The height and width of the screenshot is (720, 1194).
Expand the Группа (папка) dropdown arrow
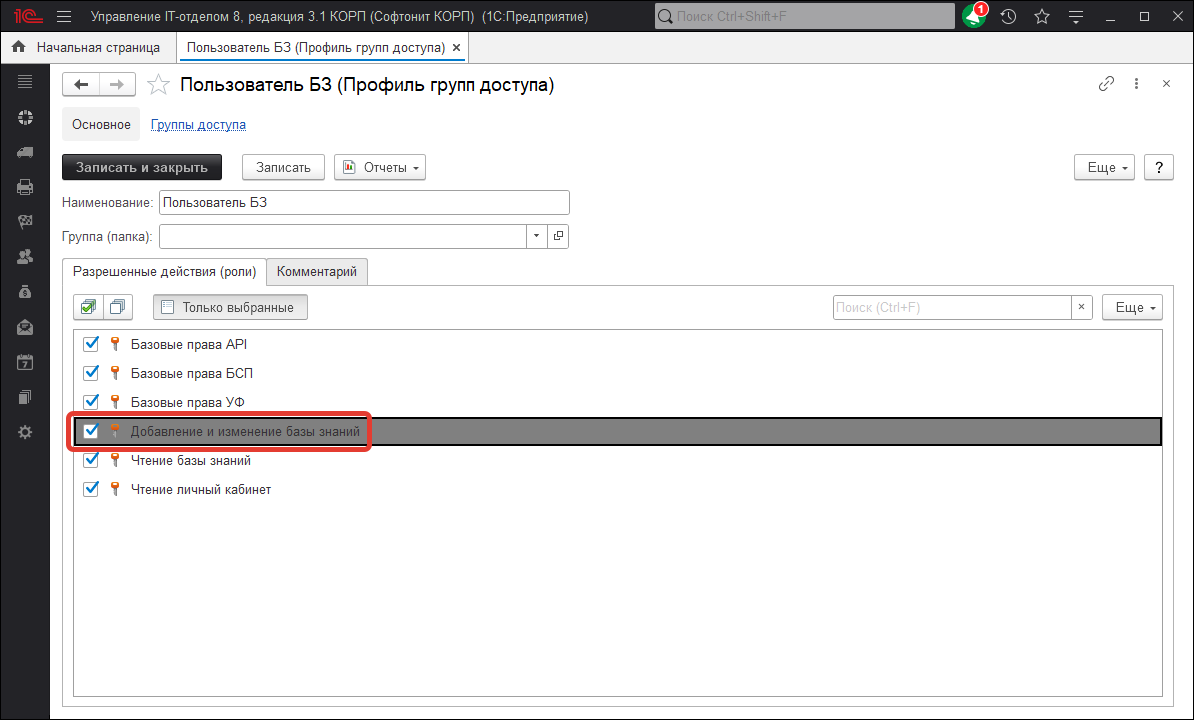click(537, 236)
